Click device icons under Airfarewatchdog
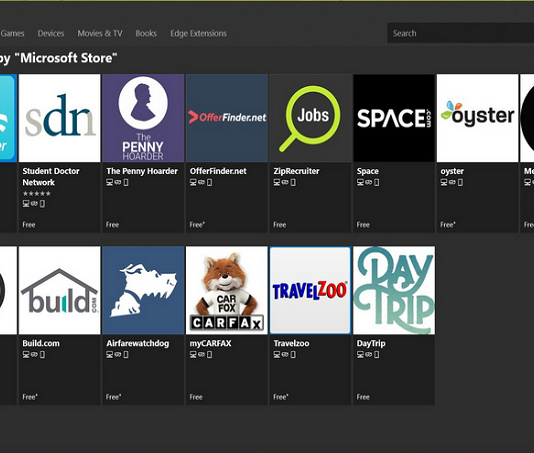 point(117,355)
